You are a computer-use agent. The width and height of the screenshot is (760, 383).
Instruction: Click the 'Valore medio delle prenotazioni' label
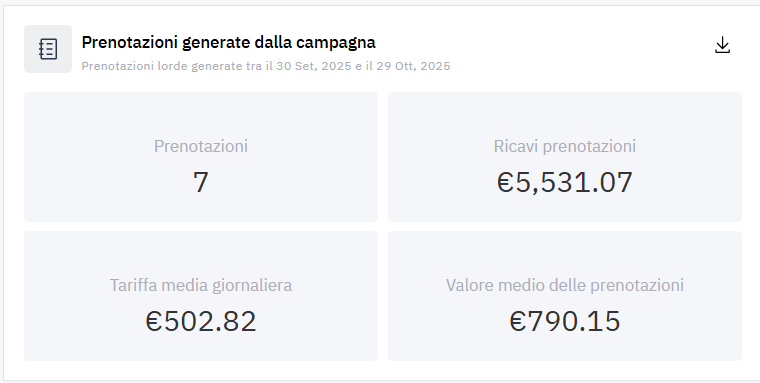click(565, 285)
